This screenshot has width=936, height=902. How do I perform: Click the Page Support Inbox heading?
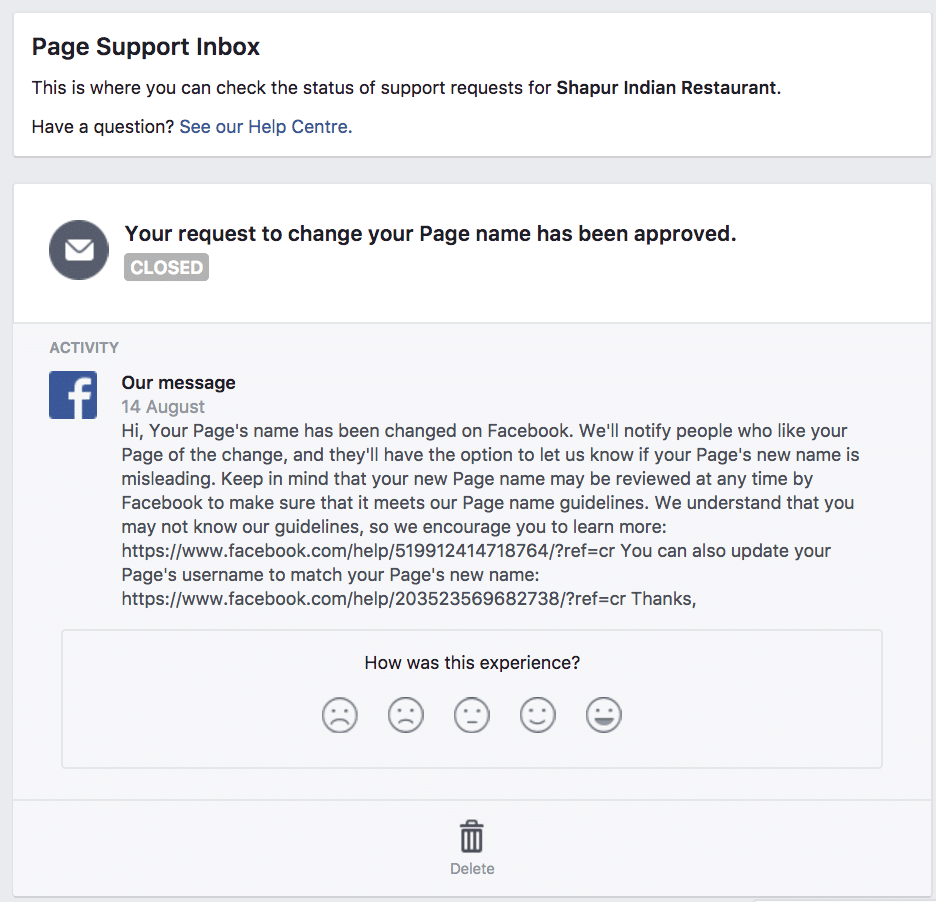(x=146, y=47)
